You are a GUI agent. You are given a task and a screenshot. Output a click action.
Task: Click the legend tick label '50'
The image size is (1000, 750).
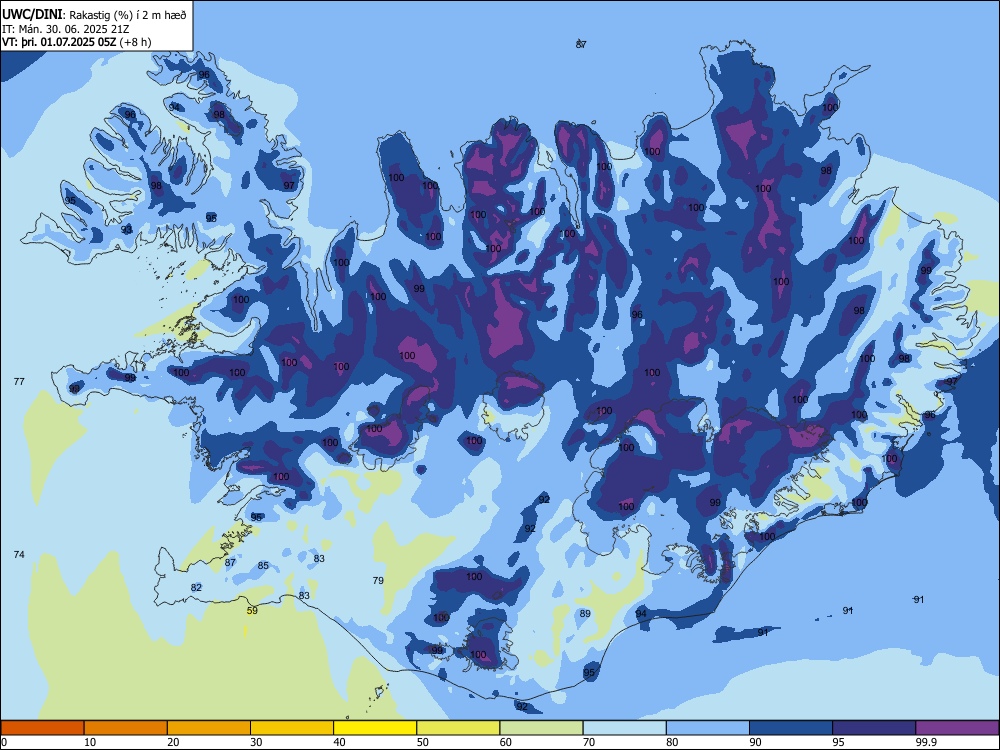422,742
